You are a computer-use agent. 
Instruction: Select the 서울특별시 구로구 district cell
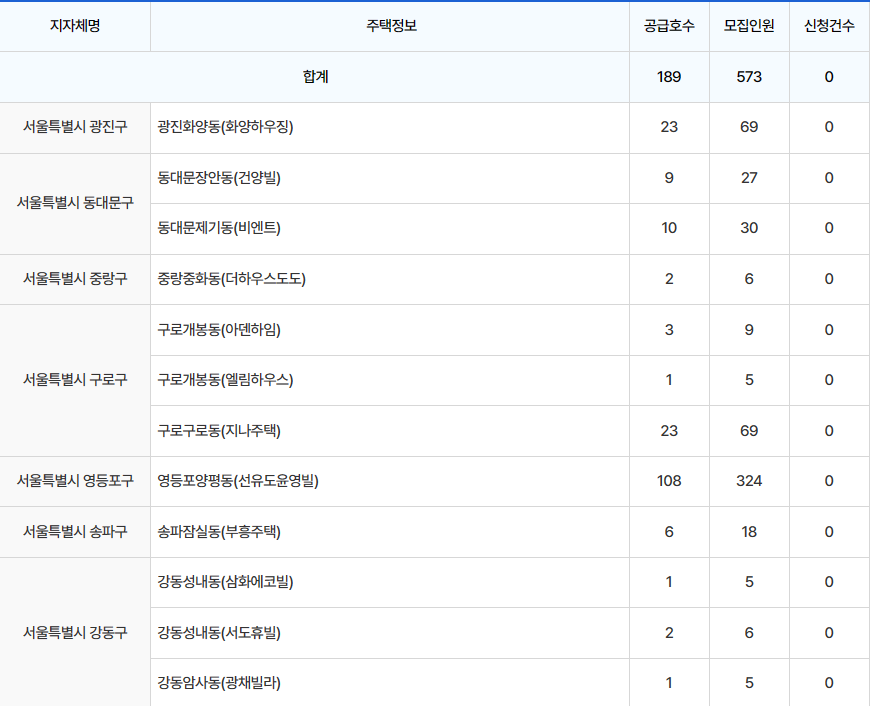pos(75,380)
